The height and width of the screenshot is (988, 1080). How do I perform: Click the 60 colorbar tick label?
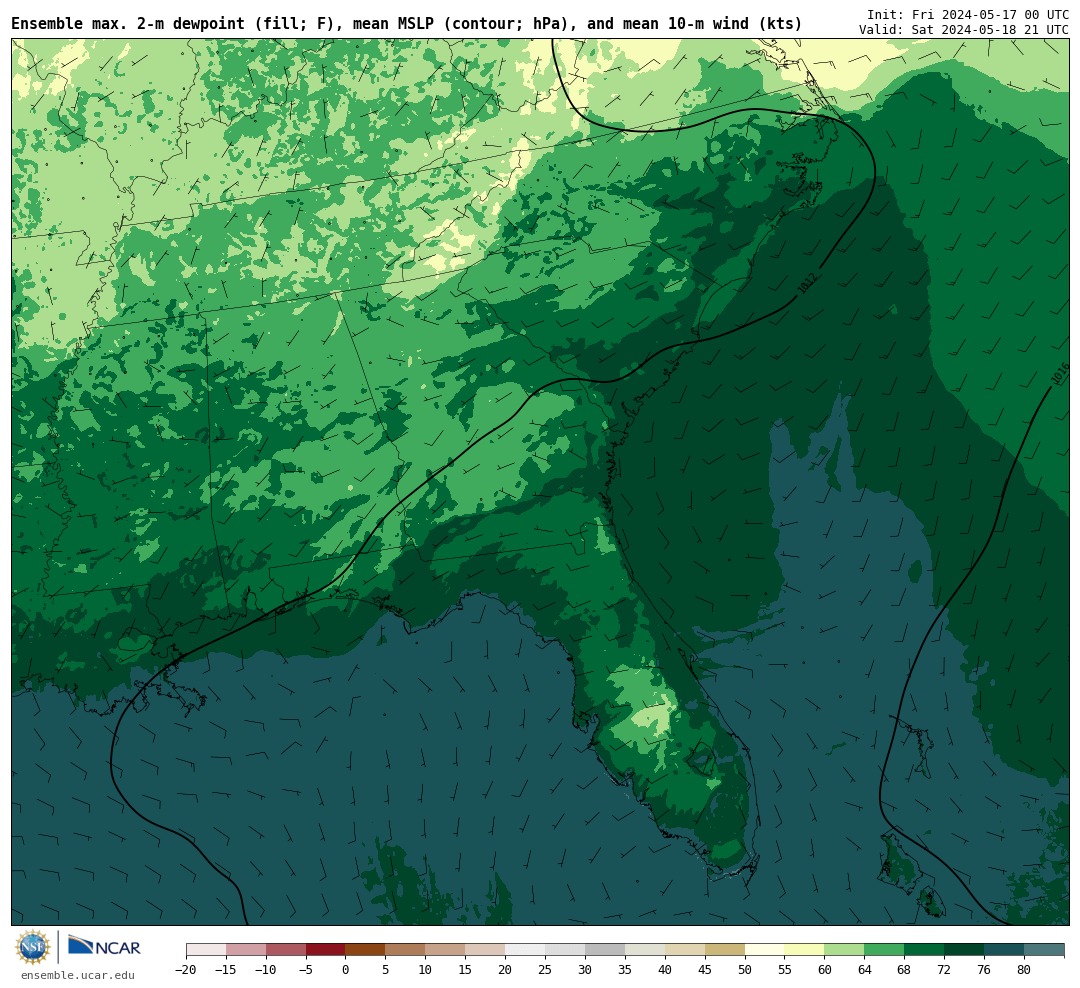point(825,969)
